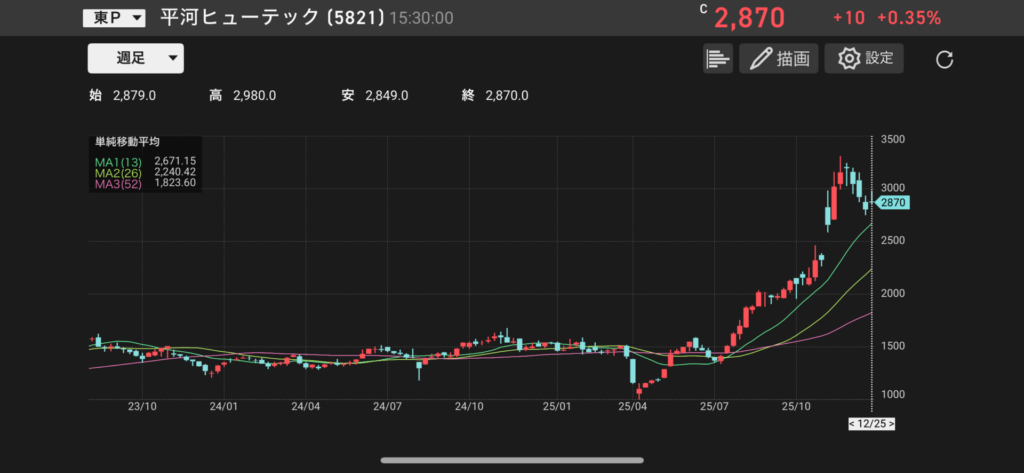
Task: Open the volume-by-price bars icon
Action: pos(718,58)
